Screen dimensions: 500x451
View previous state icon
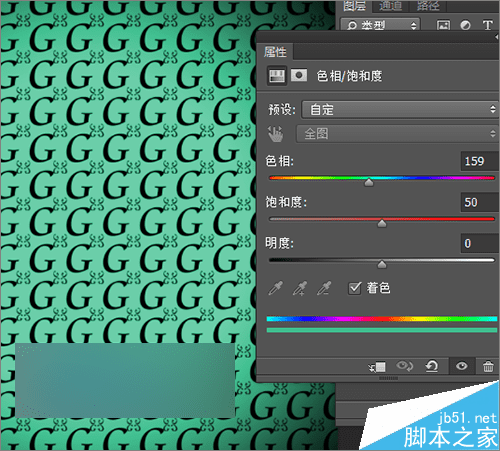(x=404, y=366)
